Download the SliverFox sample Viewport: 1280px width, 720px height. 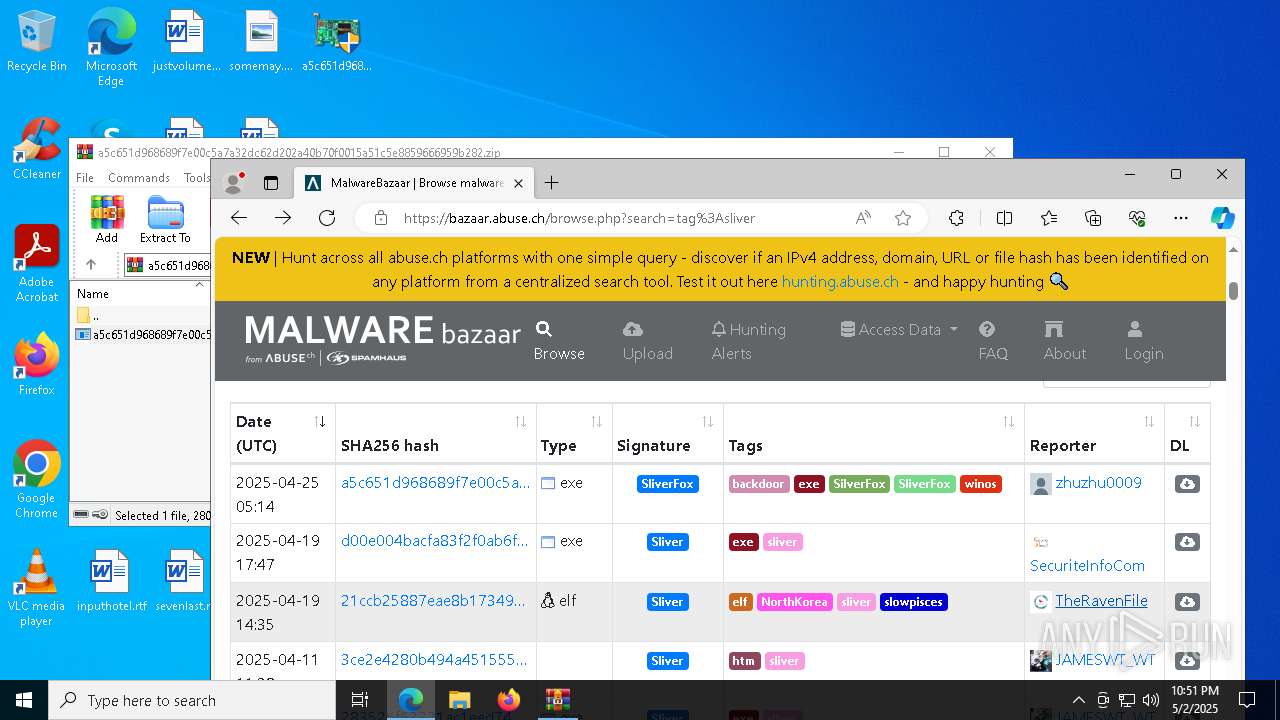click(1187, 484)
